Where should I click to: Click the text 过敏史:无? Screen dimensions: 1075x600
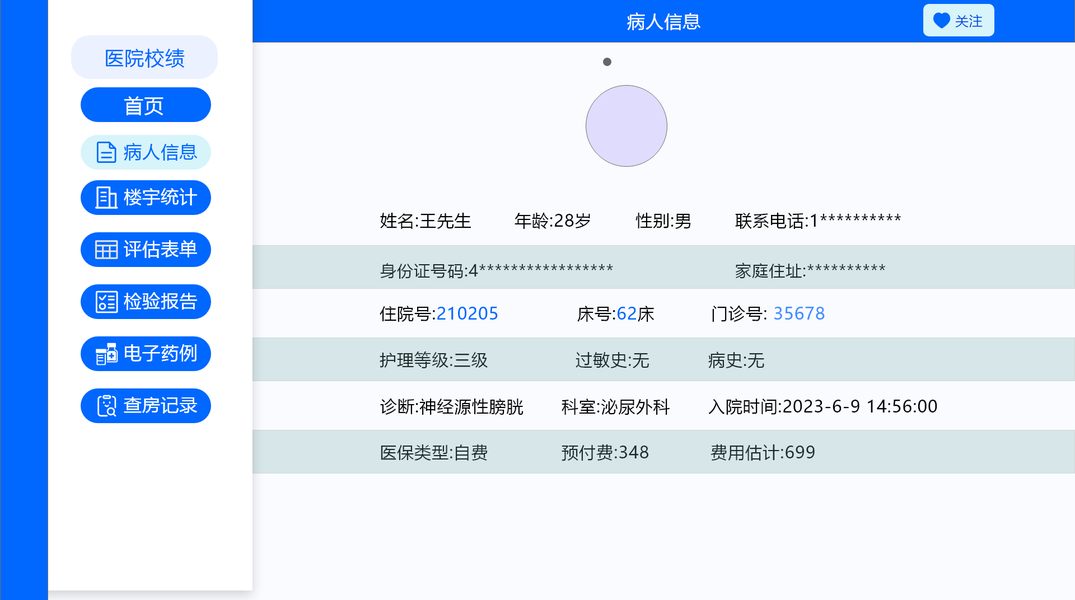point(612,360)
